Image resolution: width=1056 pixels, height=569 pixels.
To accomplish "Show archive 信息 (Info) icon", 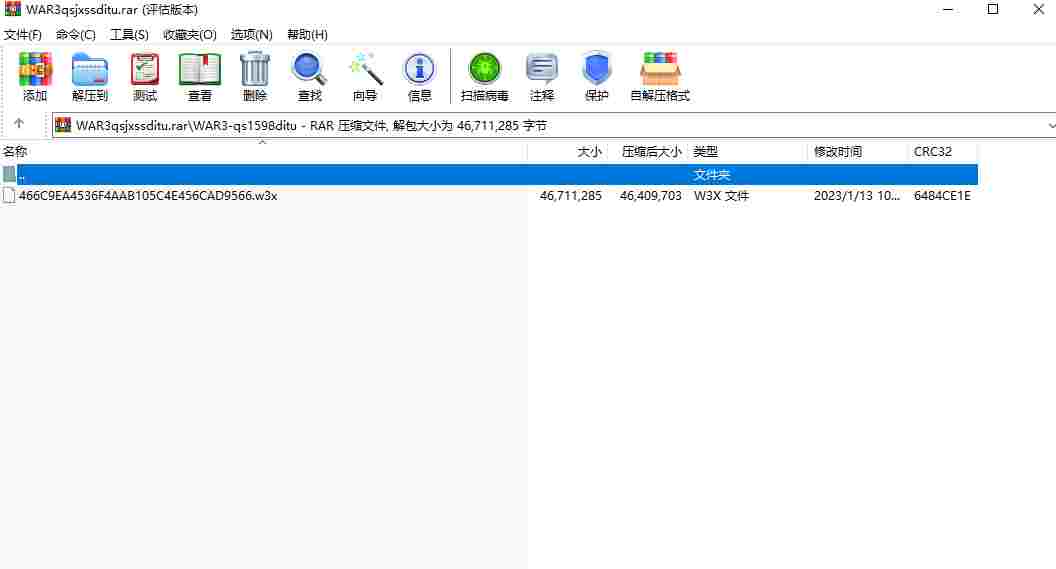I will coord(419,77).
